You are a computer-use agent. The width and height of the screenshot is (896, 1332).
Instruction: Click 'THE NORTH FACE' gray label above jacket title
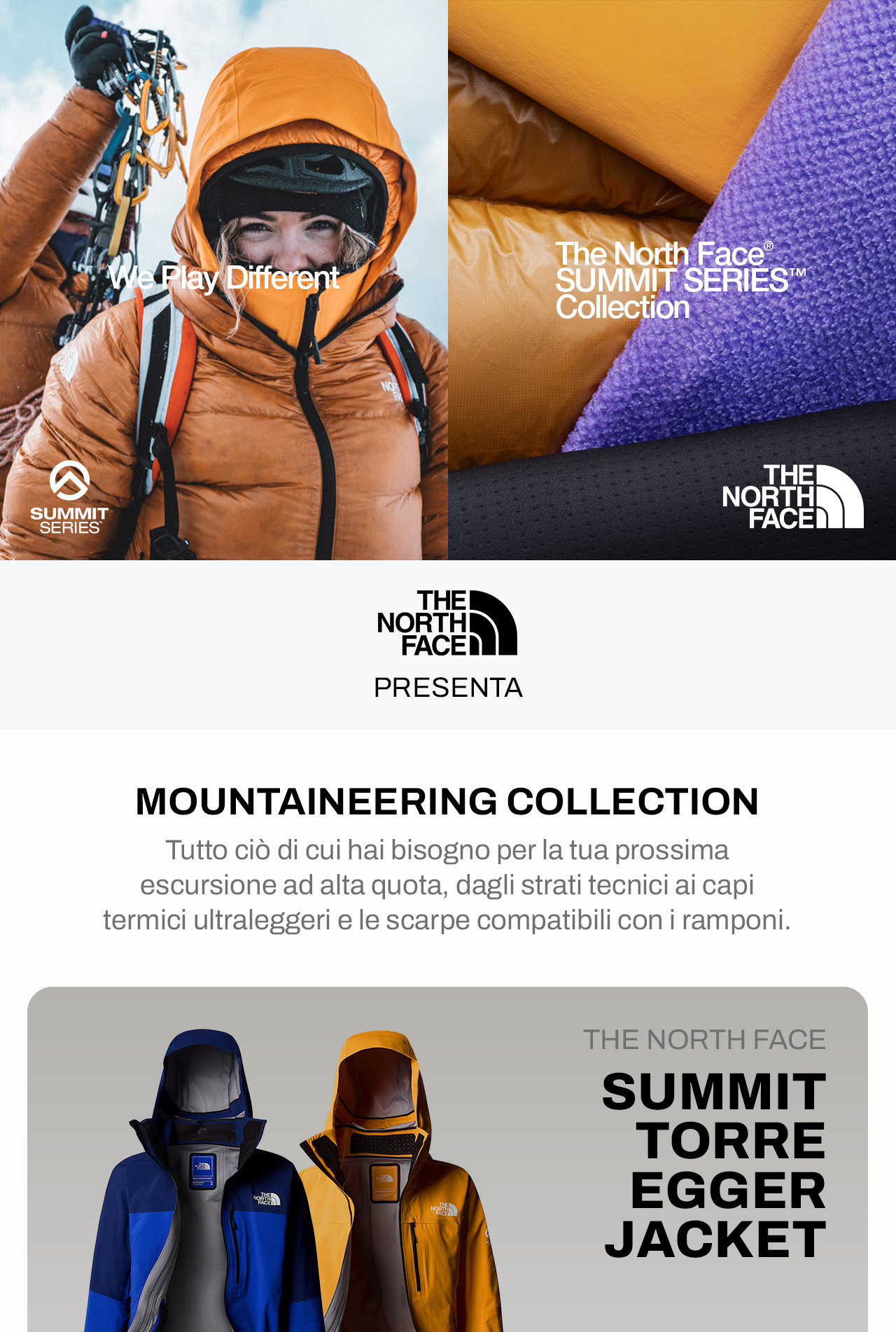(705, 1040)
